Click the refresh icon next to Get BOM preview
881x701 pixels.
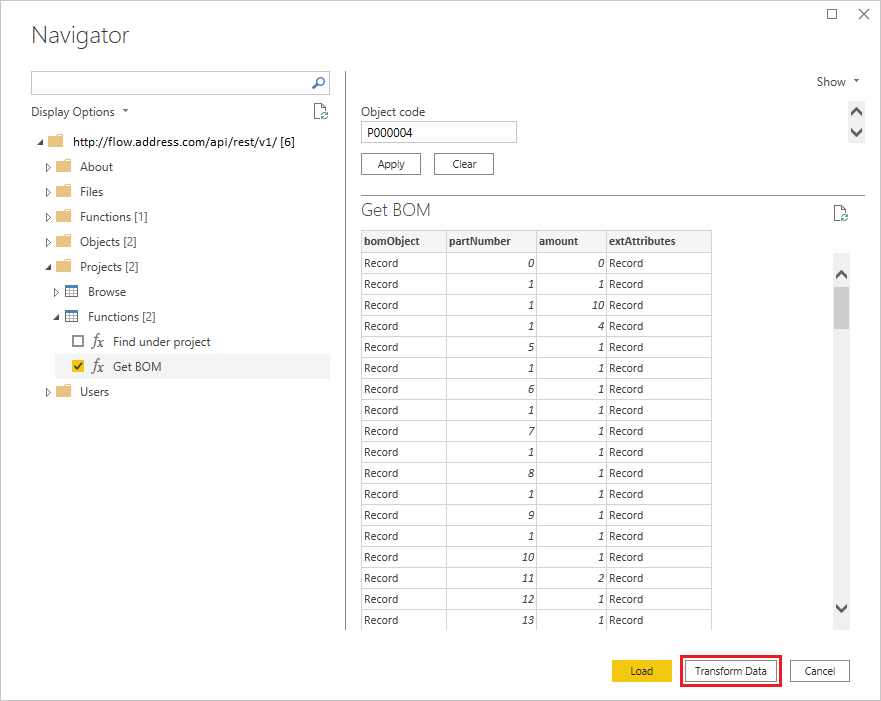pos(840,213)
